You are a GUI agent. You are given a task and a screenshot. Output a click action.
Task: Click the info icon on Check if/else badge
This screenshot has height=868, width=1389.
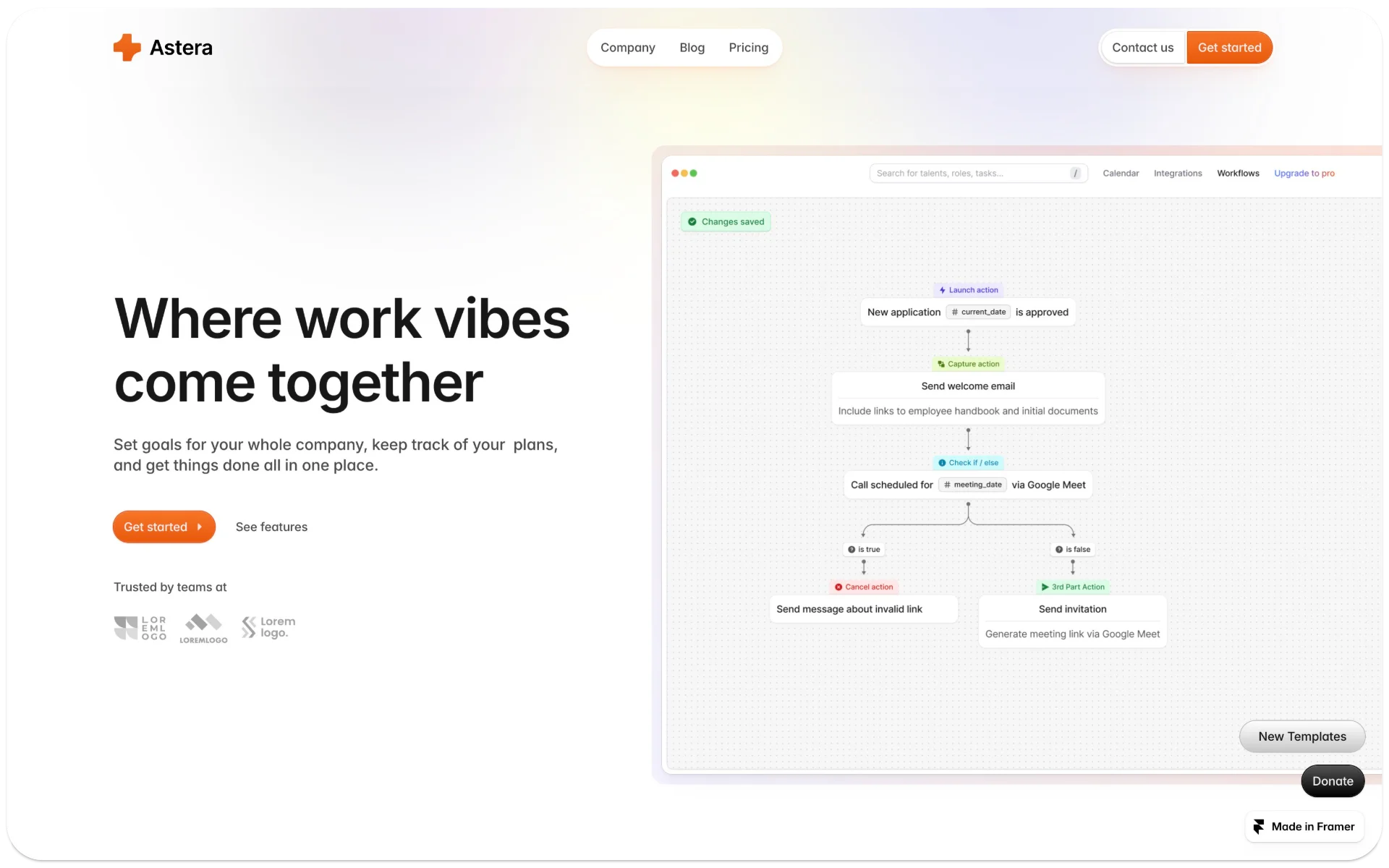click(x=941, y=462)
